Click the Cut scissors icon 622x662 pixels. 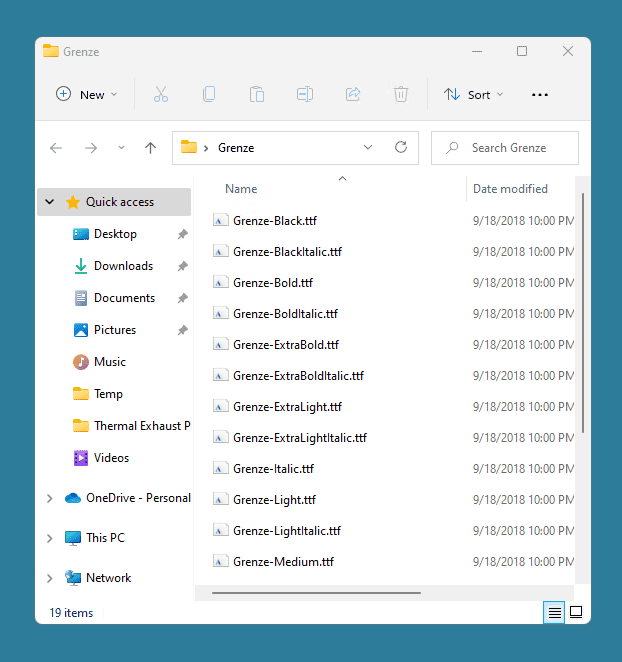pos(161,94)
